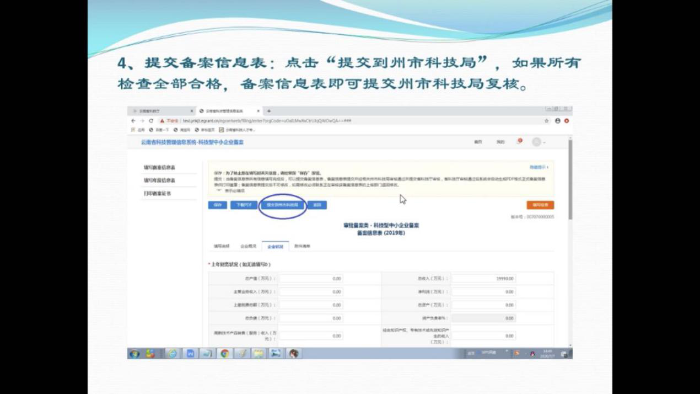700x394 pixels.
Task: Click the 总产值 (万元) input field
Action: coord(311,278)
